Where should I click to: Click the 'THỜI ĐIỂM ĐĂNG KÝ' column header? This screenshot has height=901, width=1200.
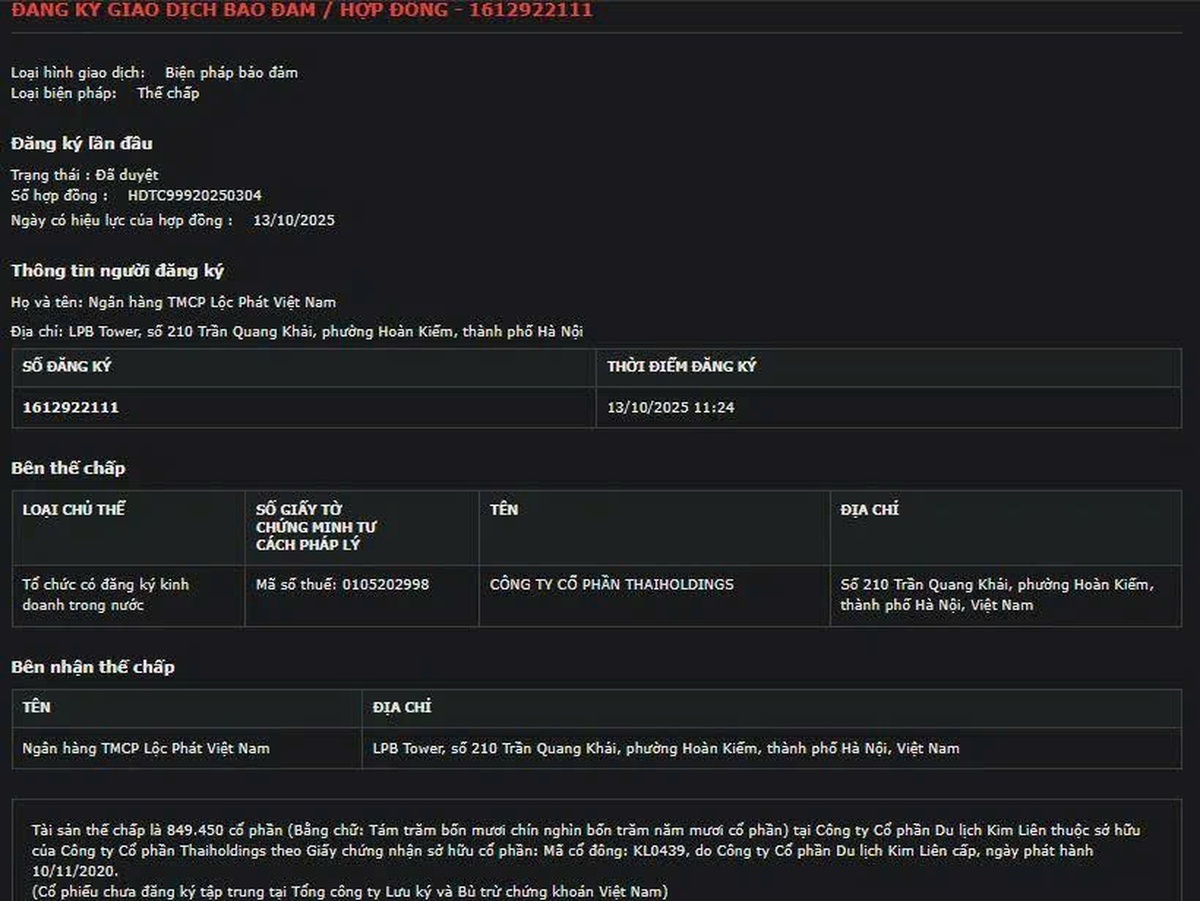click(681, 367)
